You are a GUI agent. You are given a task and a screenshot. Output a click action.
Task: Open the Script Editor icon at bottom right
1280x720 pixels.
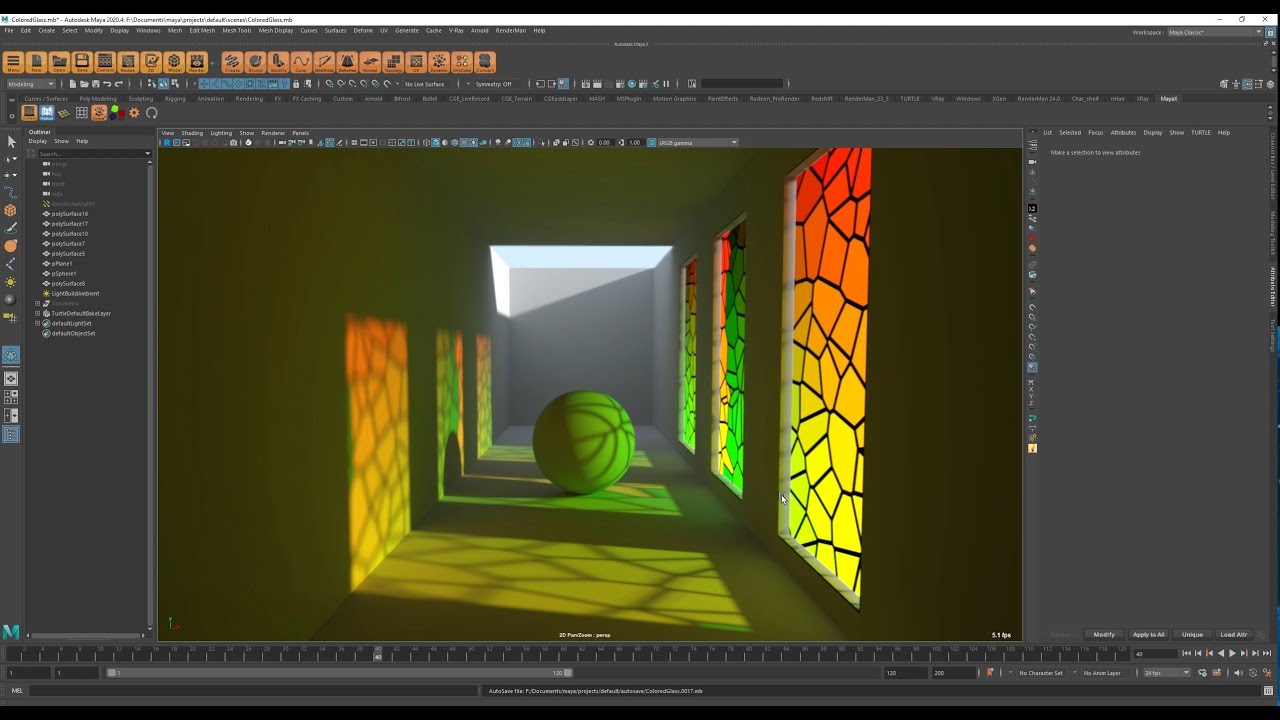coord(1268,691)
